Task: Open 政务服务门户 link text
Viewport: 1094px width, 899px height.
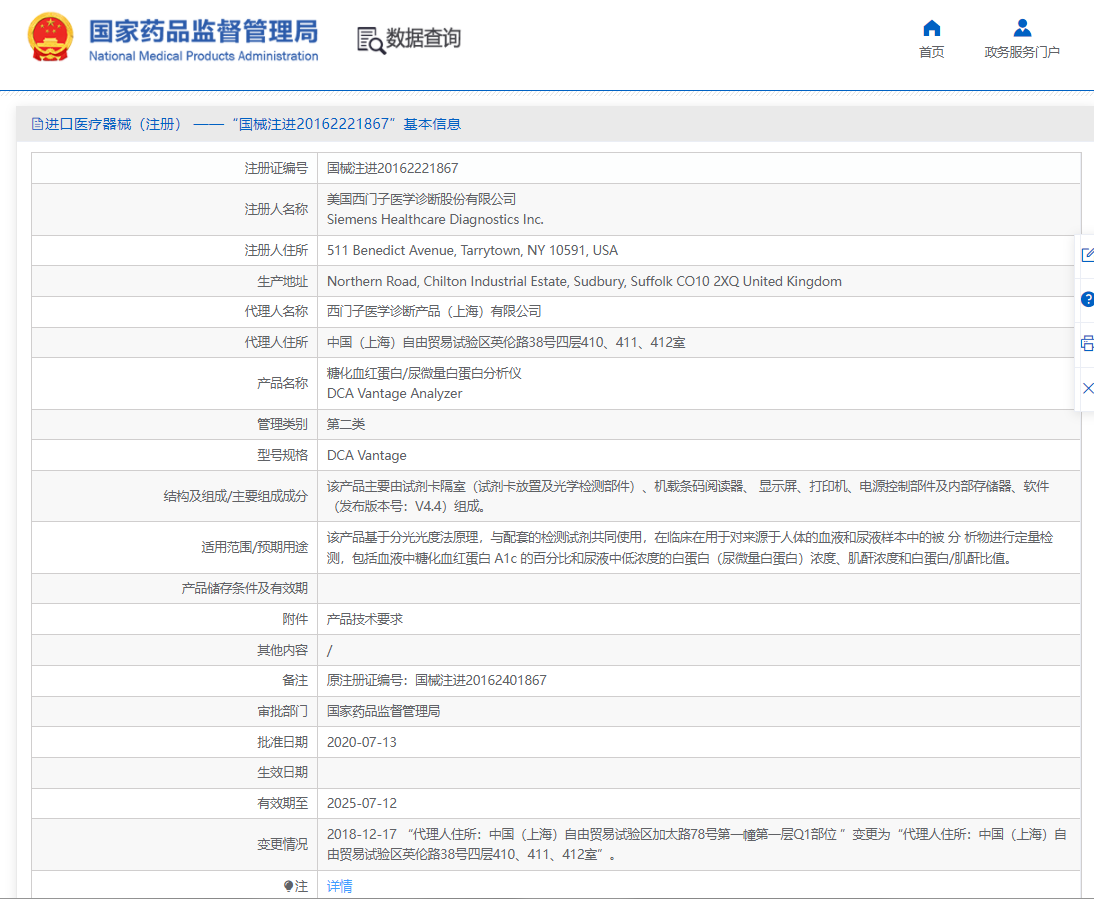Action: click(1022, 52)
